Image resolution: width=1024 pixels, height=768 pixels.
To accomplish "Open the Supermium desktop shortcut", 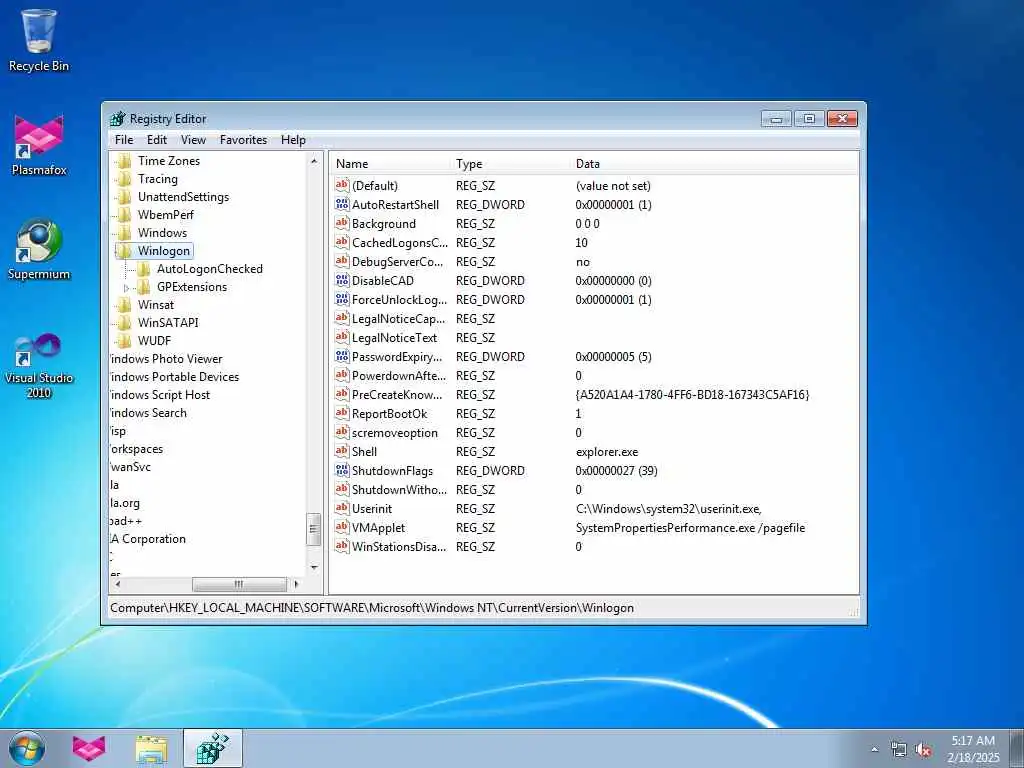I will tap(39, 249).
